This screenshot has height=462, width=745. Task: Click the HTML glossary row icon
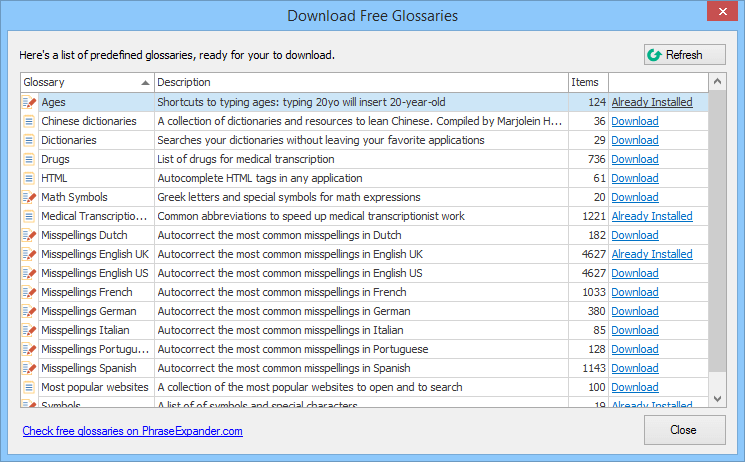click(29, 178)
